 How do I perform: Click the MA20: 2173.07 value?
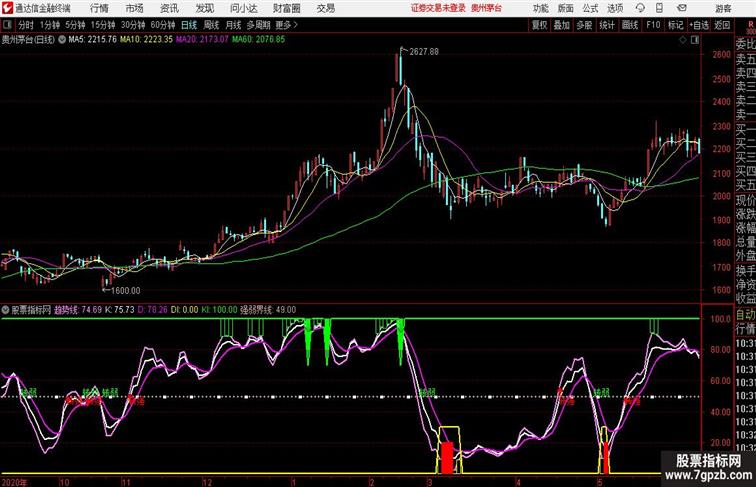click(202, 40)
